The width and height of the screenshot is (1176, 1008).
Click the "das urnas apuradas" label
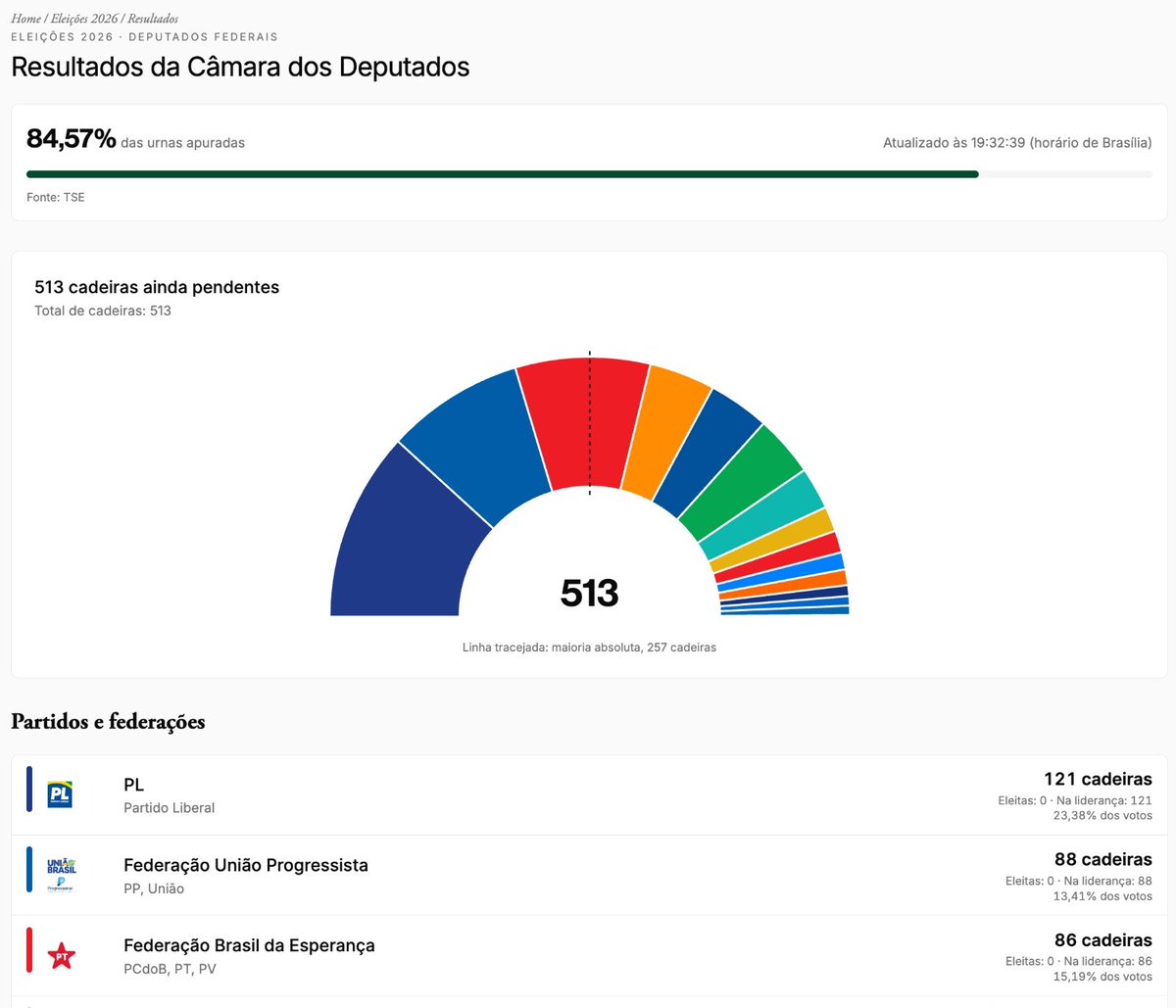point(183,143)
